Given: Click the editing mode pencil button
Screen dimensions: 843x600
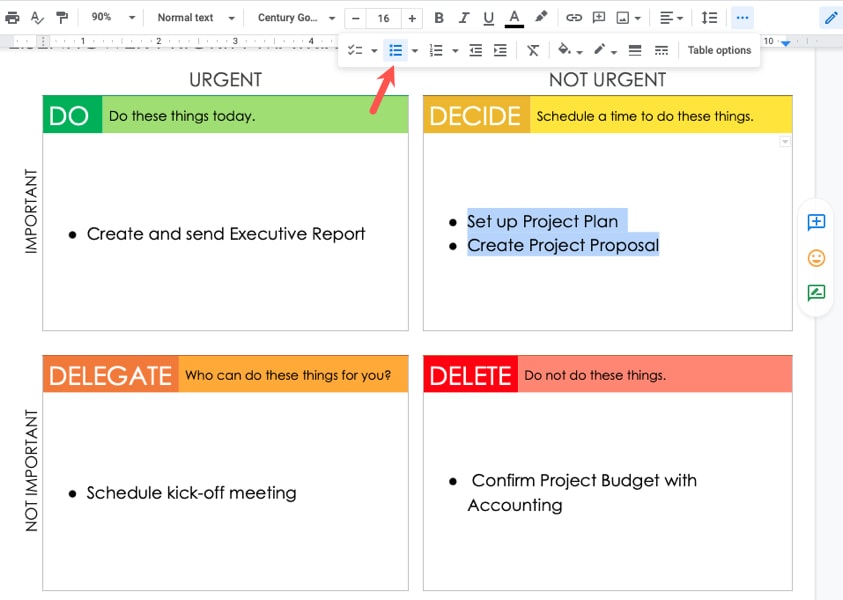Looking at the screenshot, I should tap(829, 17).
